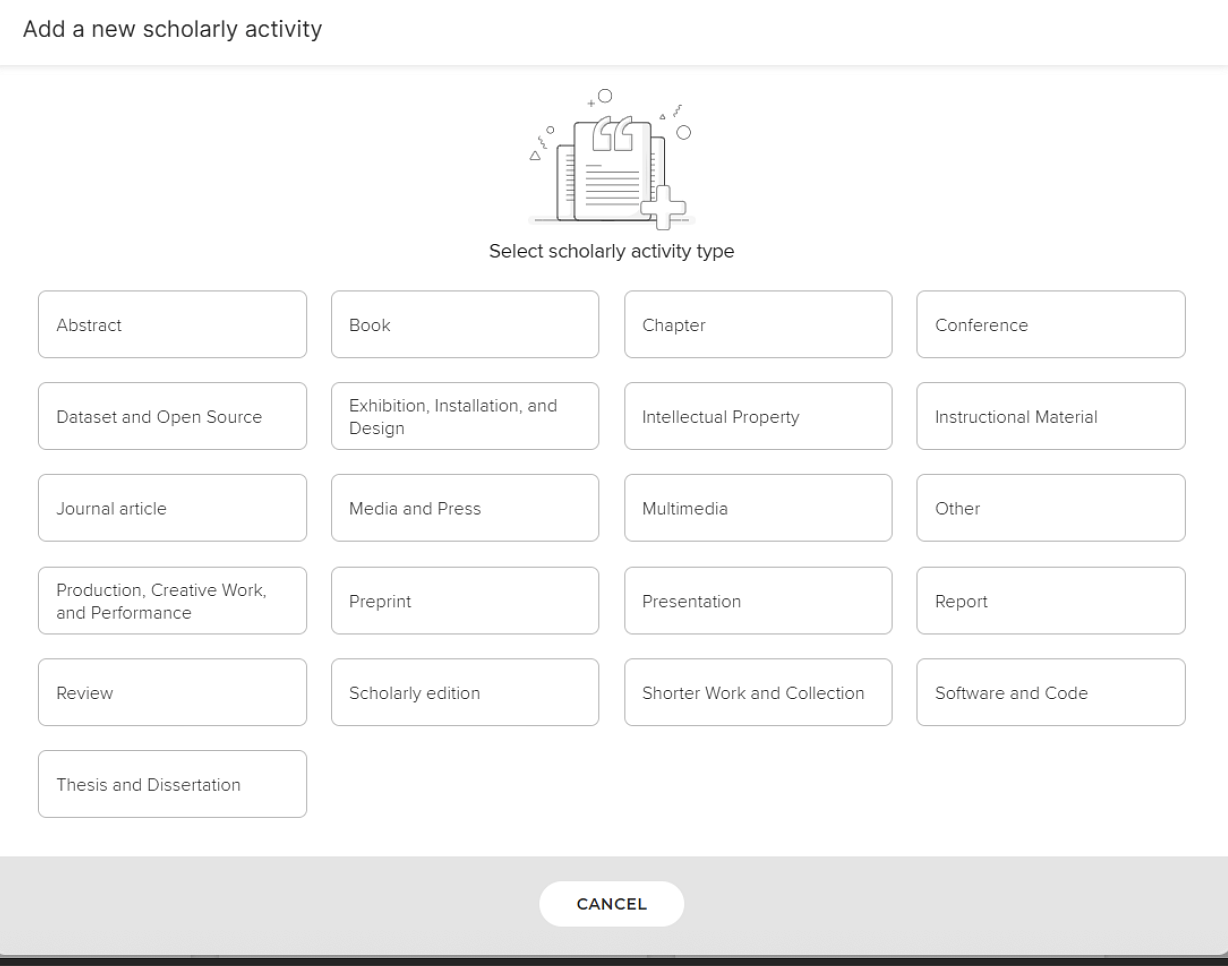This screenshot has height=966, width=1228.
Task: Pick the Report option
Action: coord(1051,601)
